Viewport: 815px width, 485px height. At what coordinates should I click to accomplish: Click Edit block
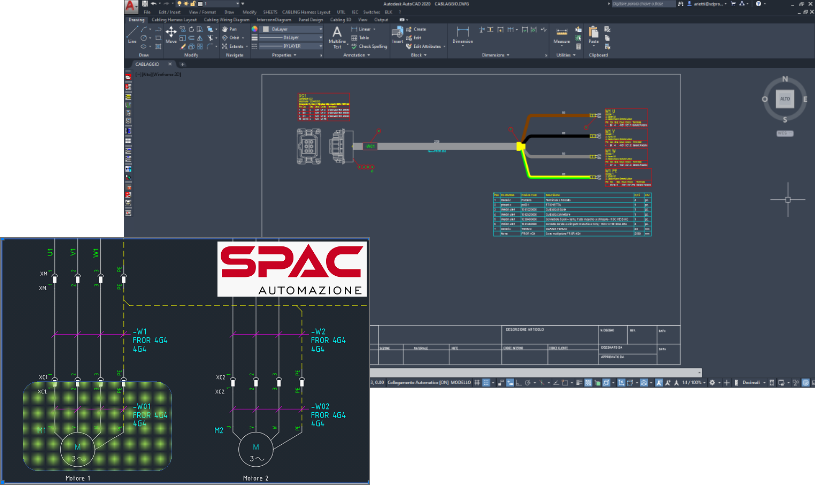[414, 37]
